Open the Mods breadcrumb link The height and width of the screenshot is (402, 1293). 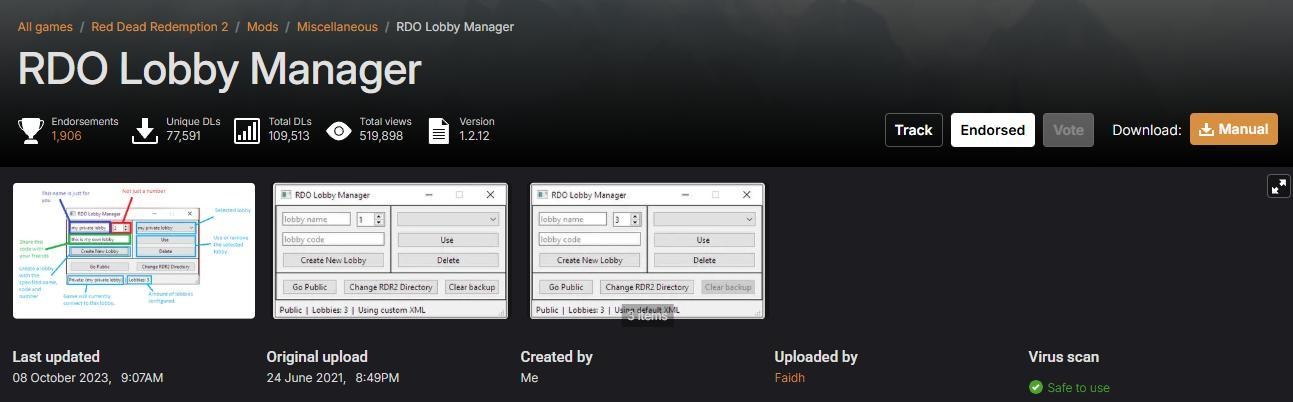(x=263, y=27)
